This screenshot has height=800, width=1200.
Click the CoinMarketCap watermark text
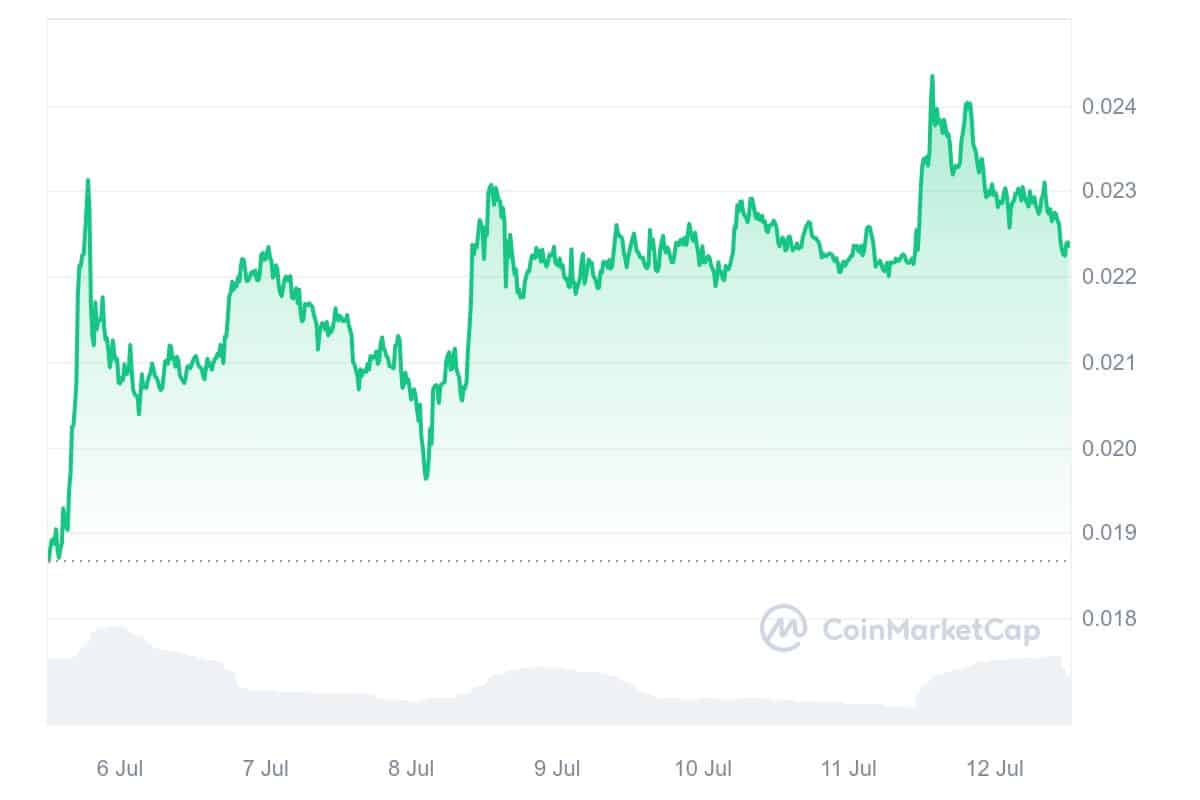(930, 630)
